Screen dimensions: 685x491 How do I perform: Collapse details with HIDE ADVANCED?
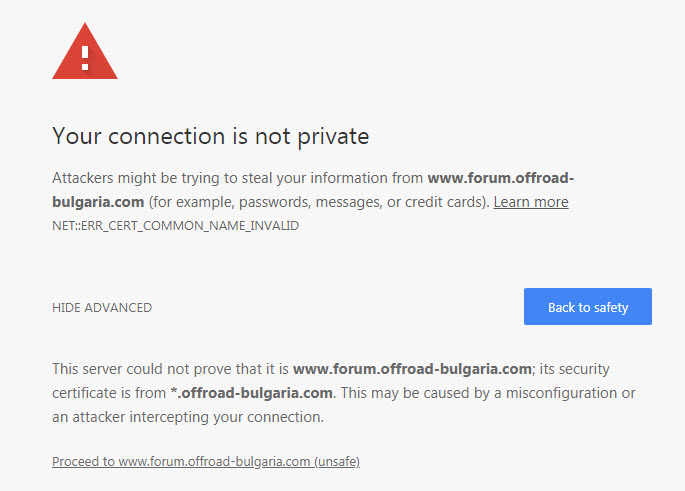pyautogui.click(x=102, y=308)
